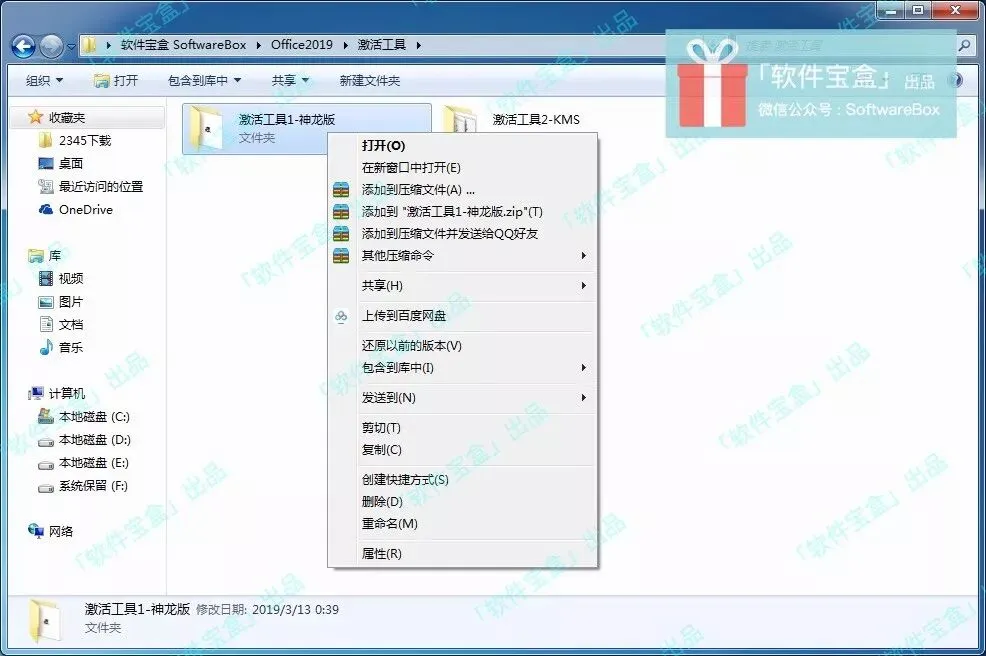Expand arrow after 激活工具 breadcrumb
The height and width of the screenshot is (656, 986).
[418, 45]
